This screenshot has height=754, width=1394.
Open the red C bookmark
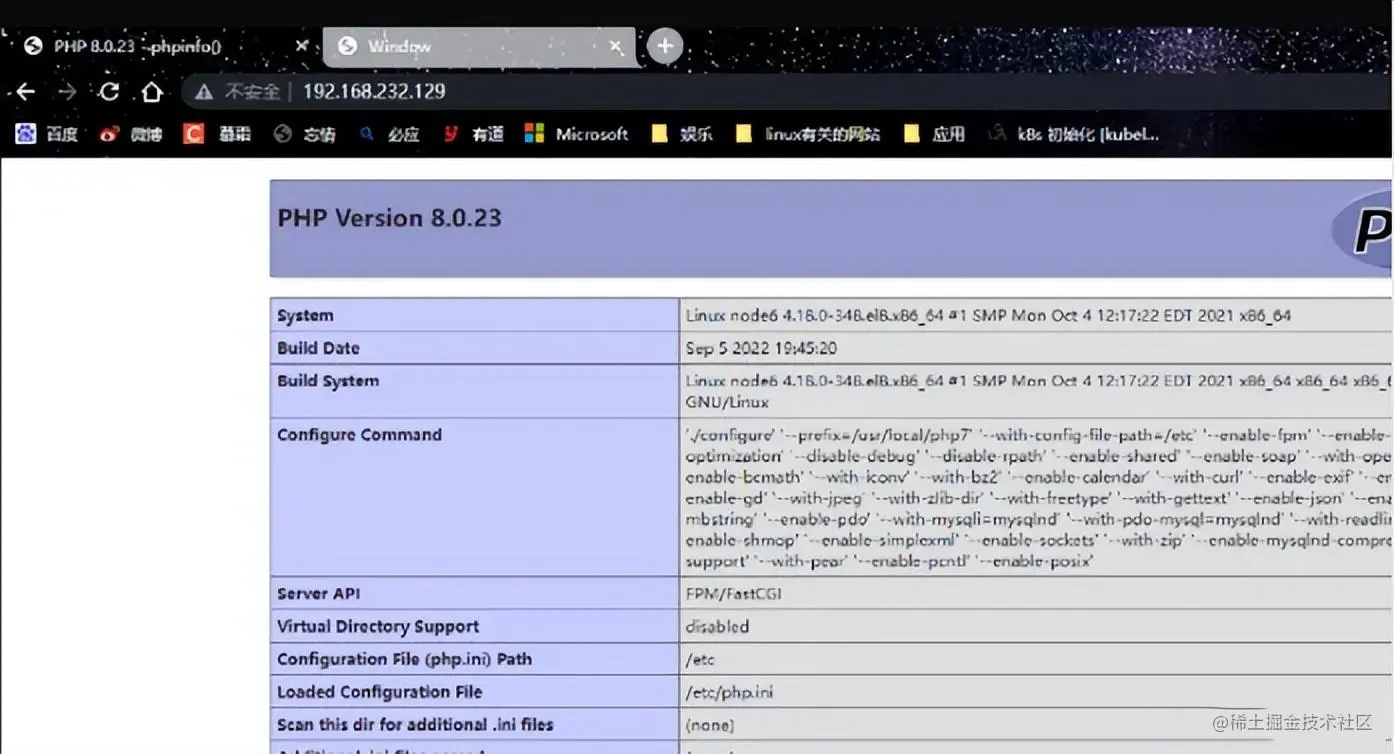tap(216, 134)
